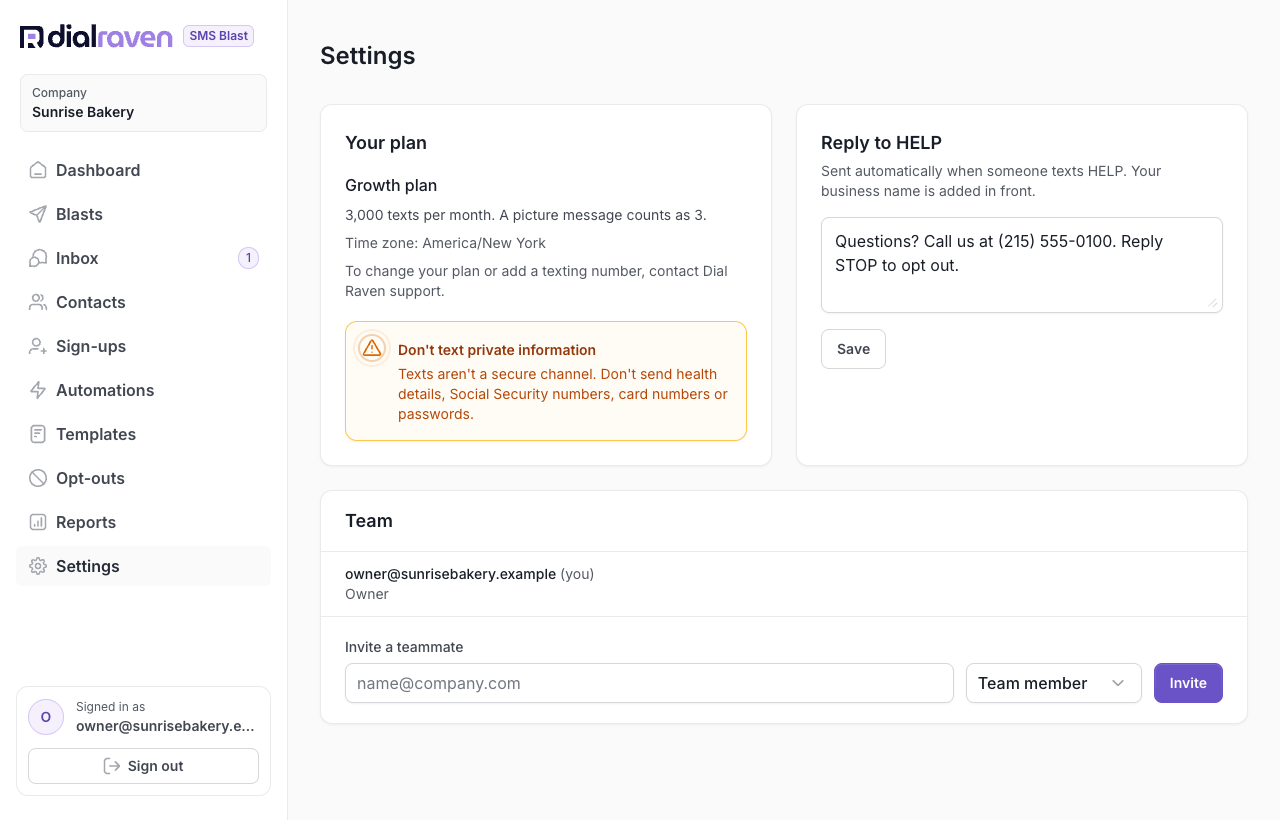This screenshot has height=820, width=1280.
Task: Click the signed-in email address text
Action: coord(165,727)
